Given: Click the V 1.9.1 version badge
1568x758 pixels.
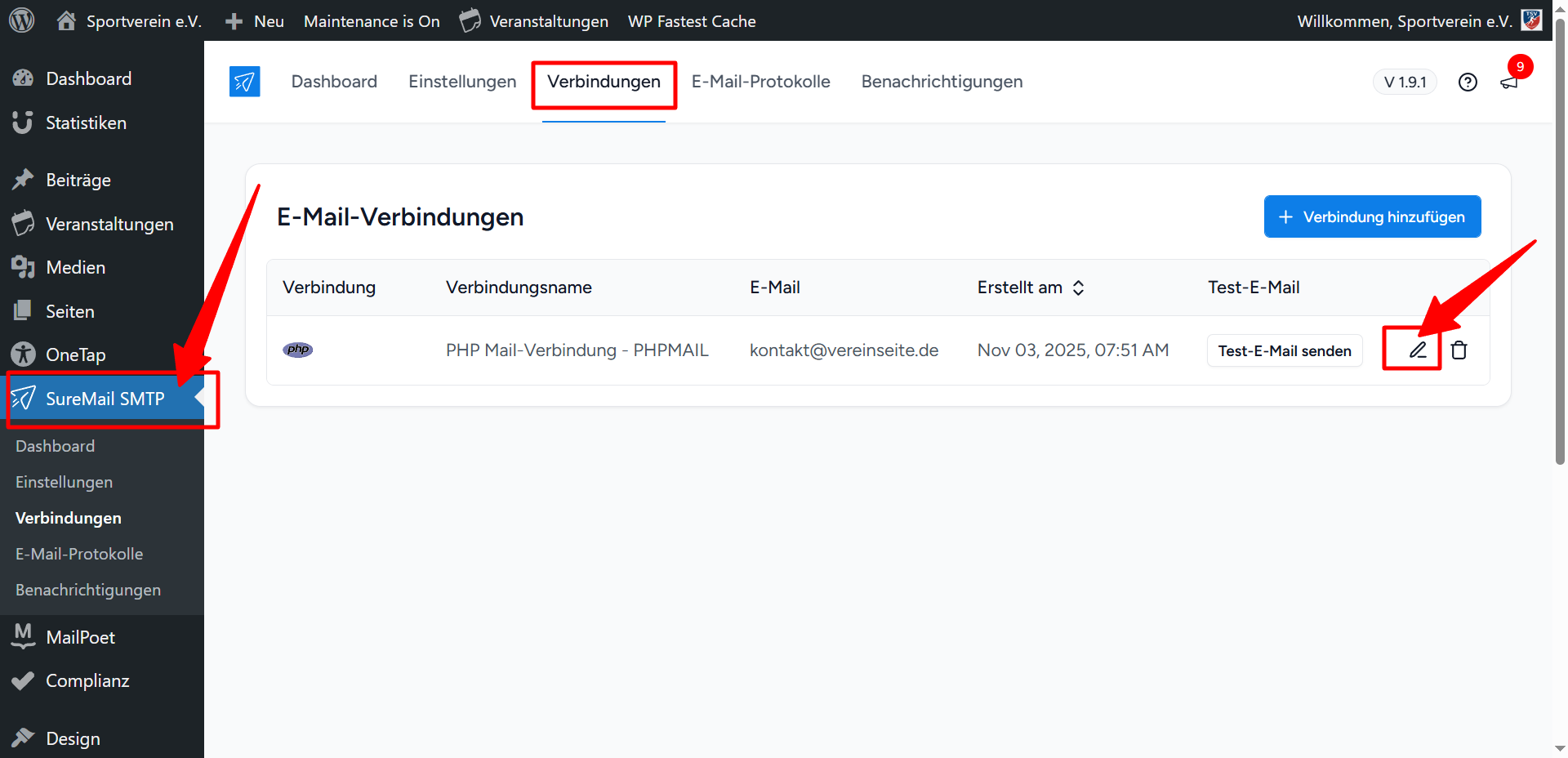Looking at the screenshot, I should pos(1405,82).
